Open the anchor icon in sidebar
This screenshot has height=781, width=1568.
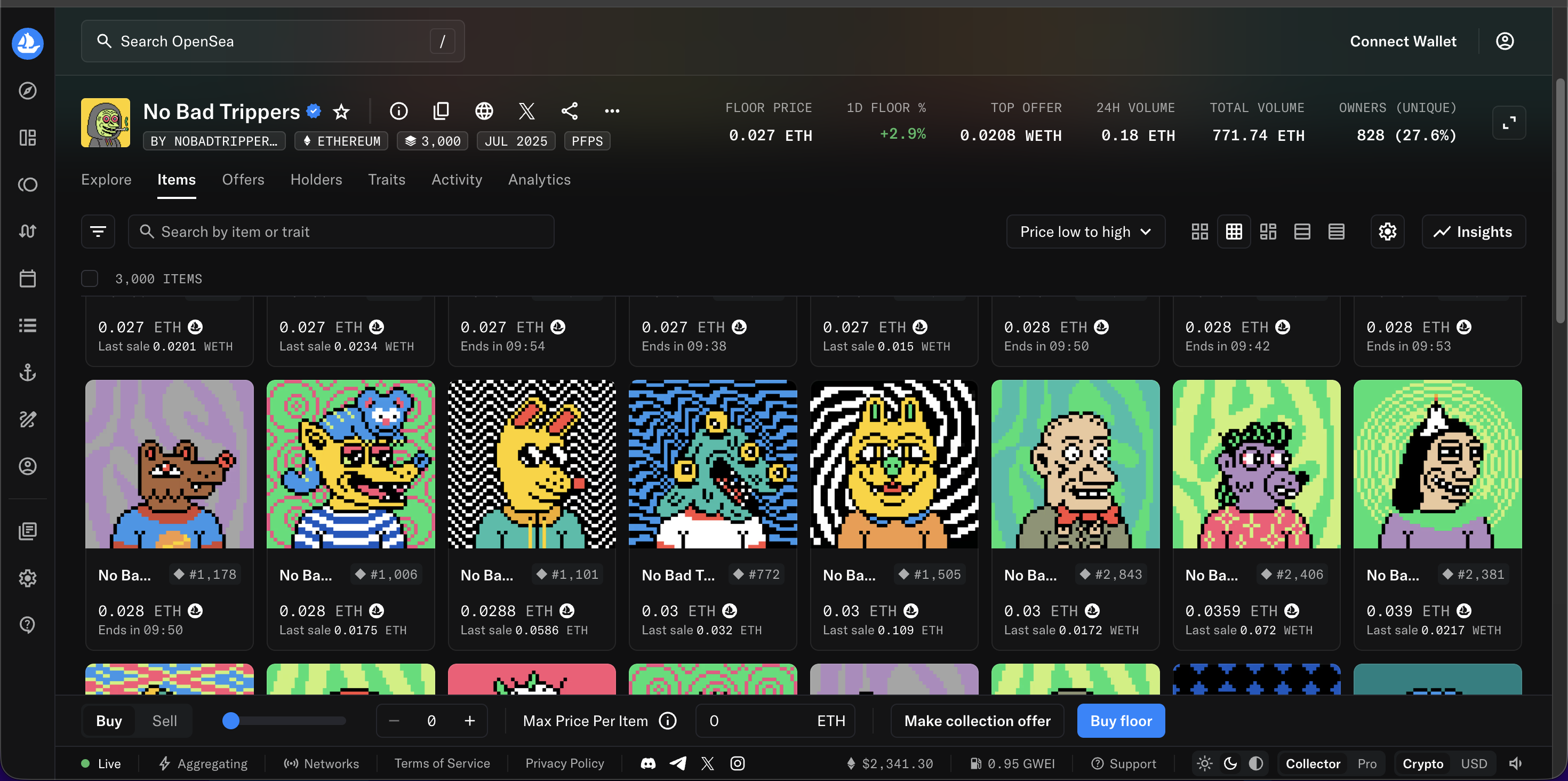tap(27, 372)
